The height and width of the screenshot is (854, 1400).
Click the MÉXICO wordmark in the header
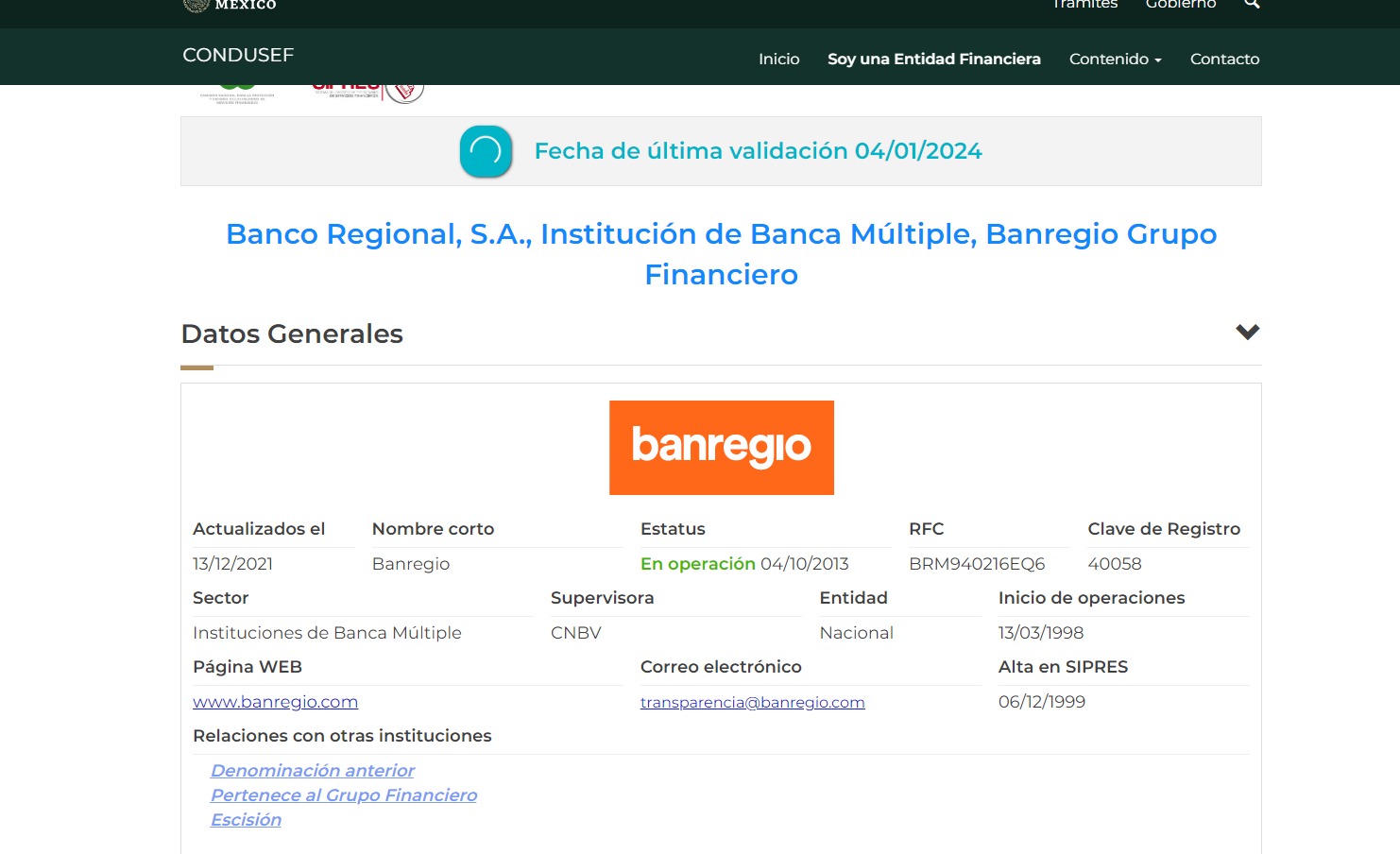coord(244,5)
